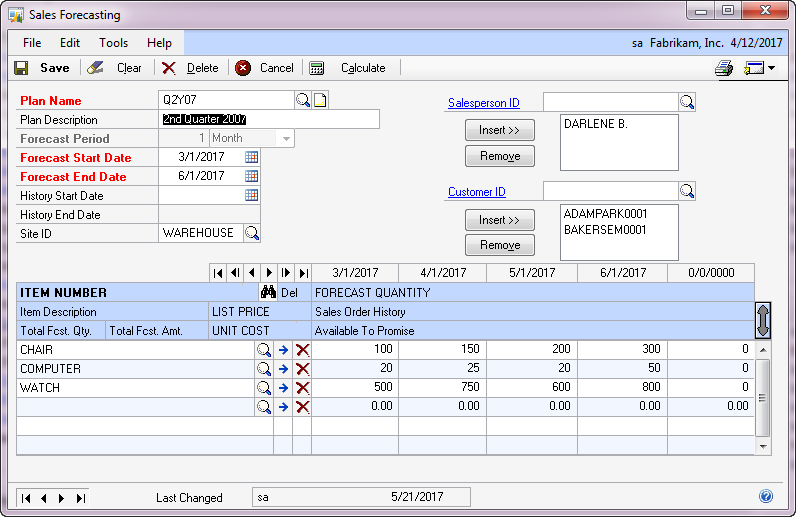Image resolution: width=796 pixels, height=517 pixels.
Task: Click the binoculars find icon by Item Number
Action: point(268,293)
